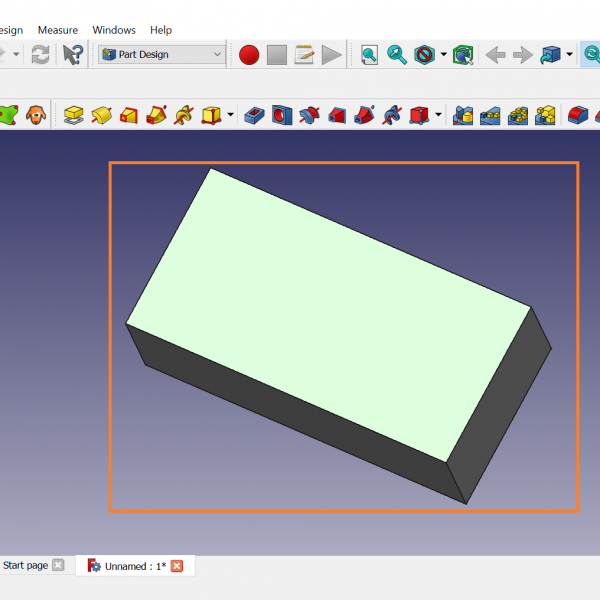Expand the subtractive primitives dropdown arrow
The width and height of the screenshot is (600, 600).
(x=438, y=115)
